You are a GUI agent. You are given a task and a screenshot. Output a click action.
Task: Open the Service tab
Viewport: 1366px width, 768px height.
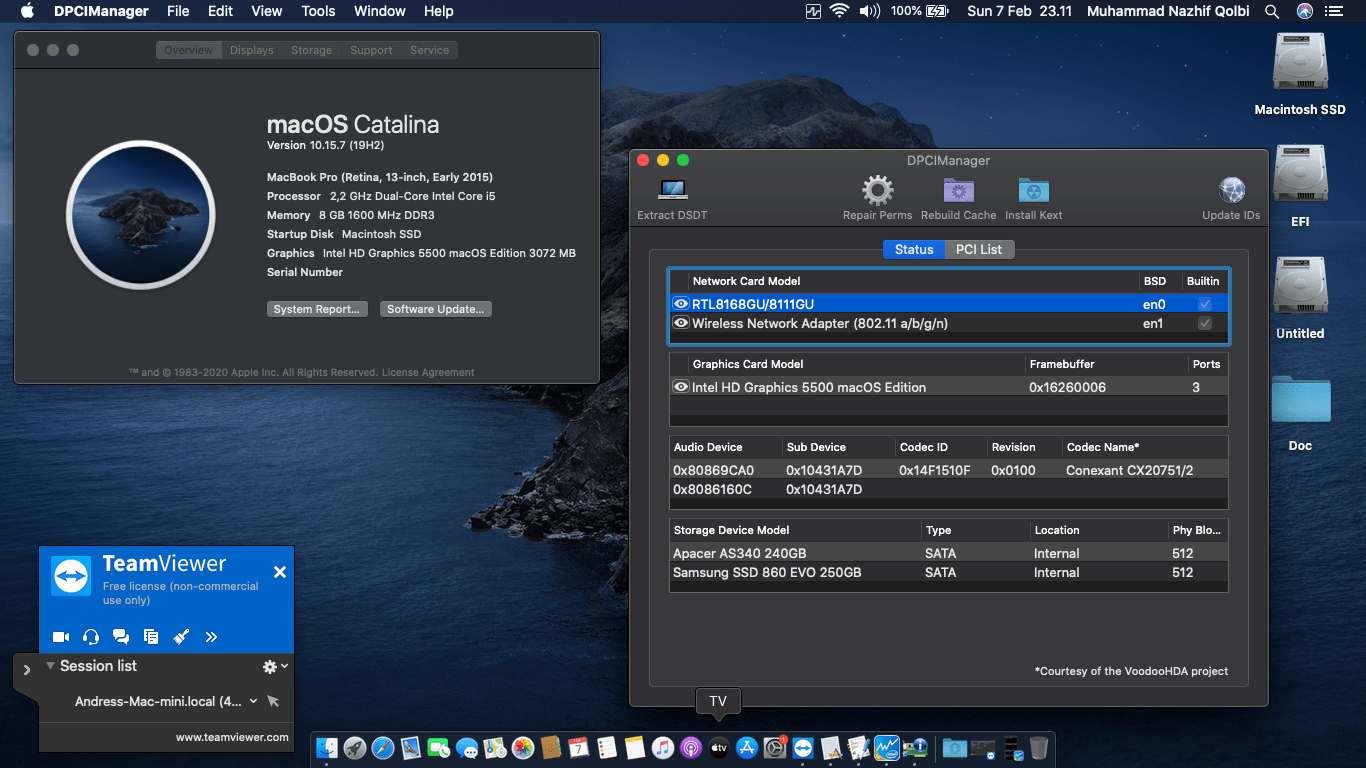click(x=430, y=50)
